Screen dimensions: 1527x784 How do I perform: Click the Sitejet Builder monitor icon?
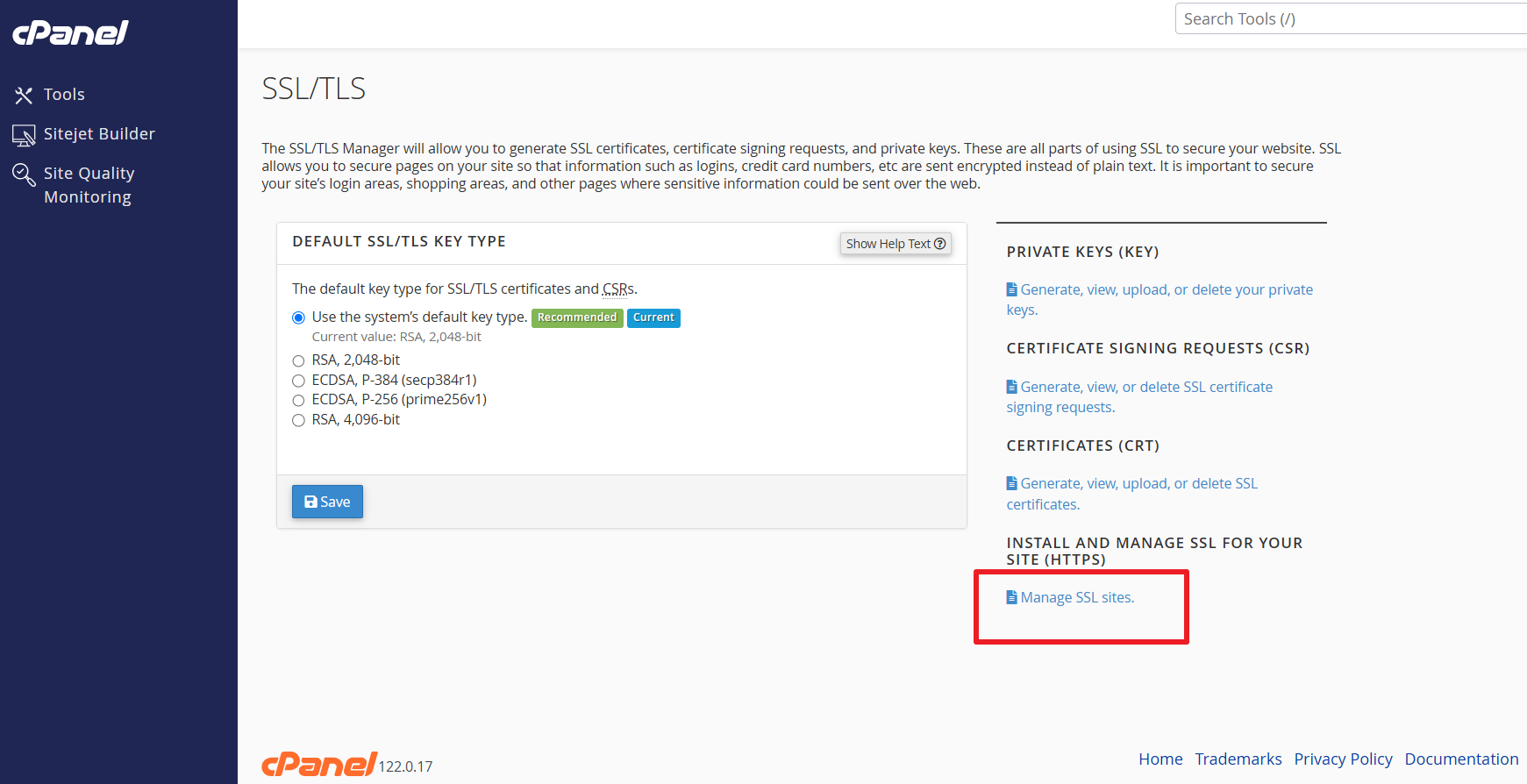[24, 135]
